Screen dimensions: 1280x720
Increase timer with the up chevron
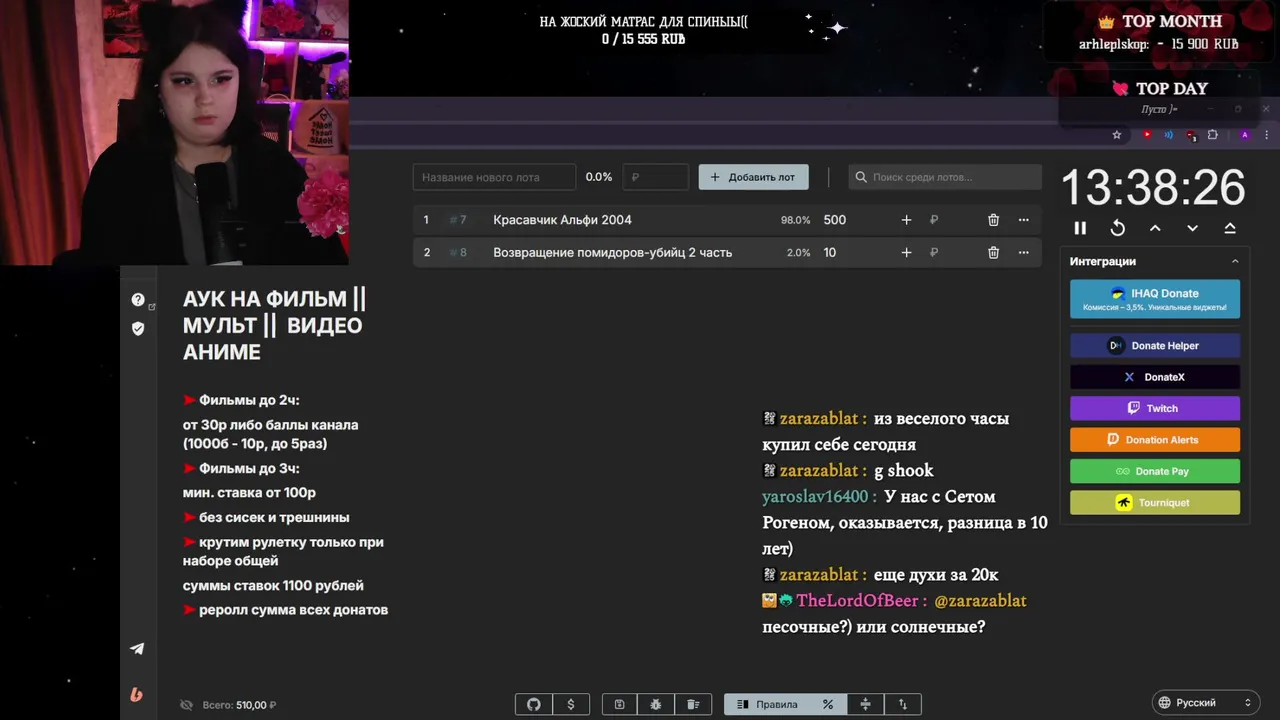pyautogui.click(x=1155, y=228)
